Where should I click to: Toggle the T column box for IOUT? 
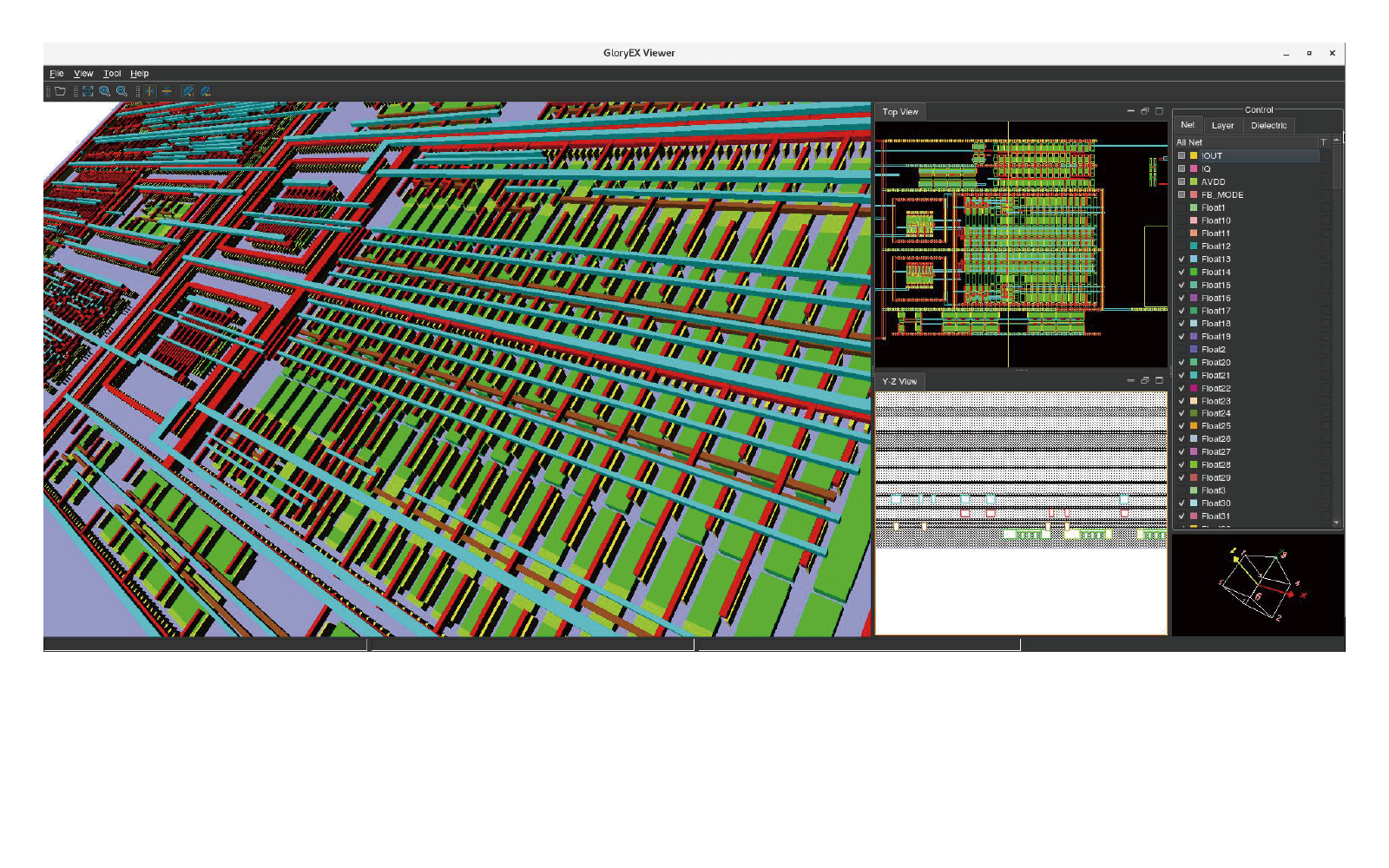click(1325, 156)
